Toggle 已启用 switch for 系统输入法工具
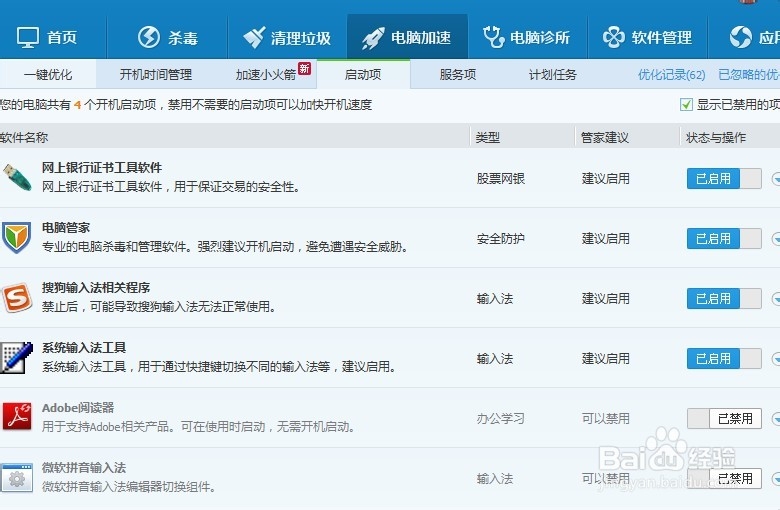780x510 pixels. [x=724, y=359]
